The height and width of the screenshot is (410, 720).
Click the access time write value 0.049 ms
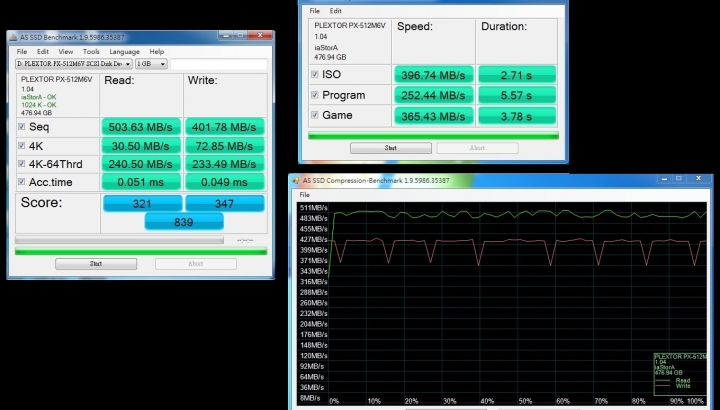point(225,182)
